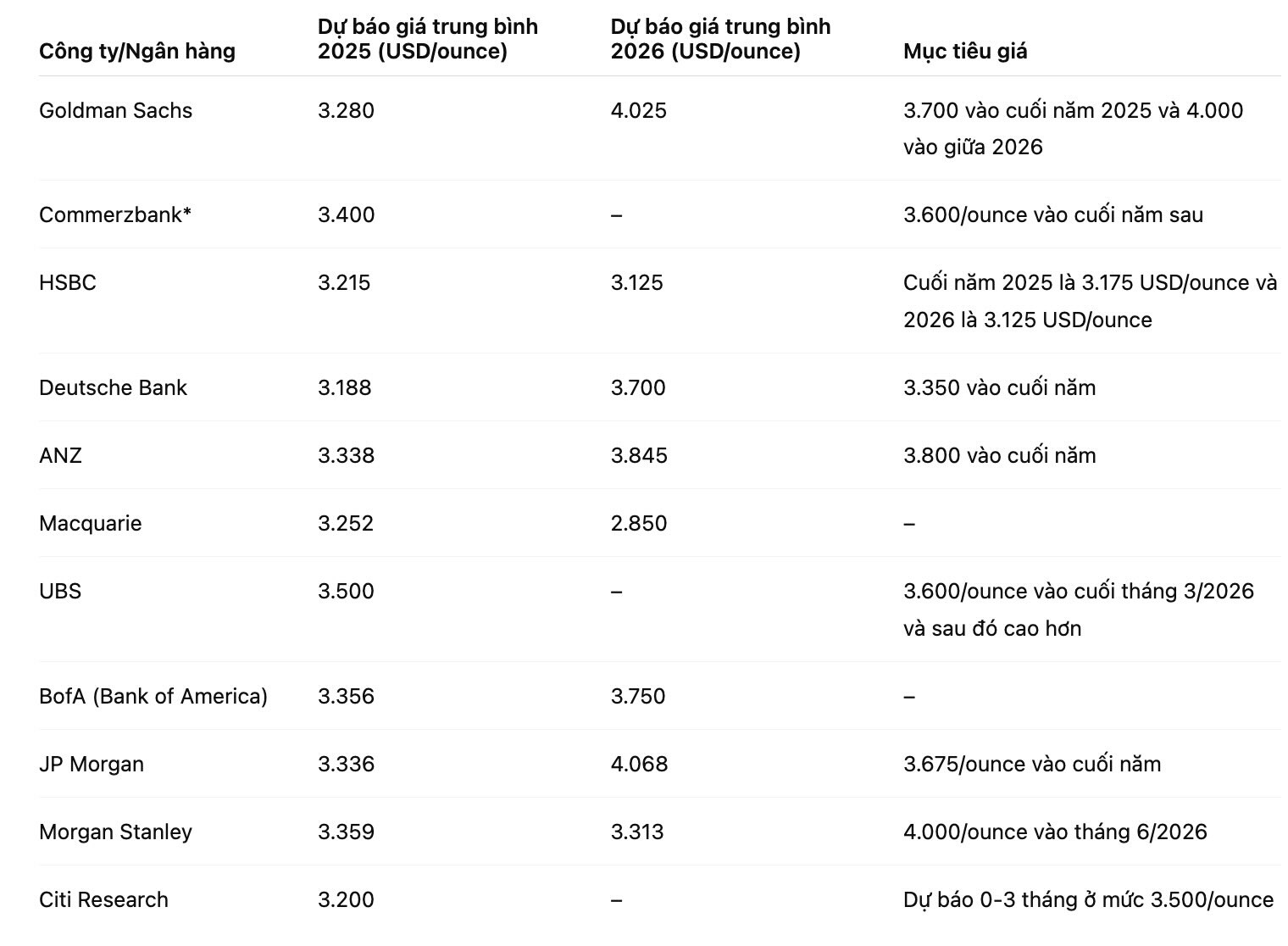Click JP Morgan's 2026 forecast 4.068
This screenshot has height=946, width=1288.
(639, 764)
